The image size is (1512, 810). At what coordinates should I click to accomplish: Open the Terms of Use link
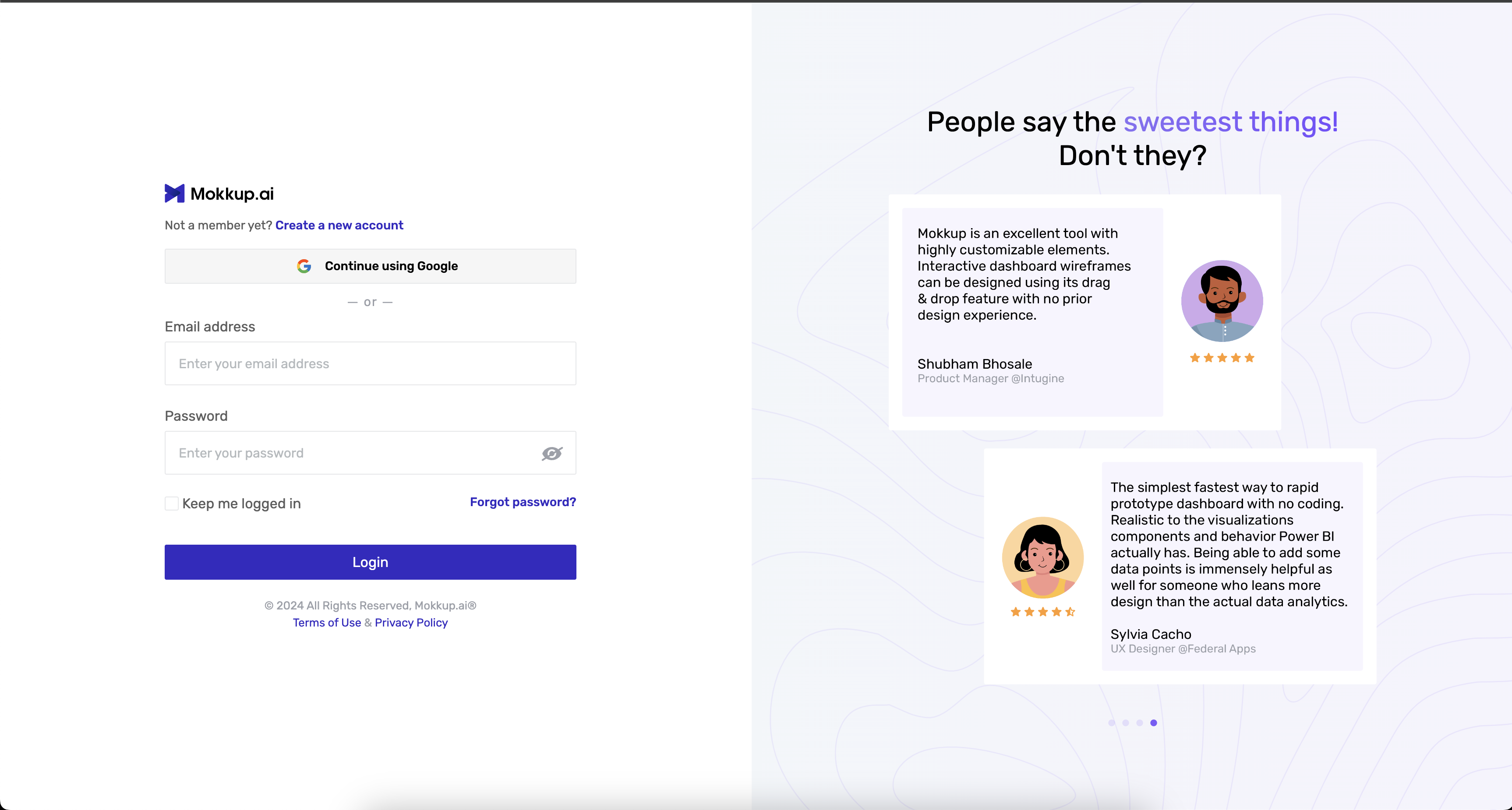tap(327, 623)
